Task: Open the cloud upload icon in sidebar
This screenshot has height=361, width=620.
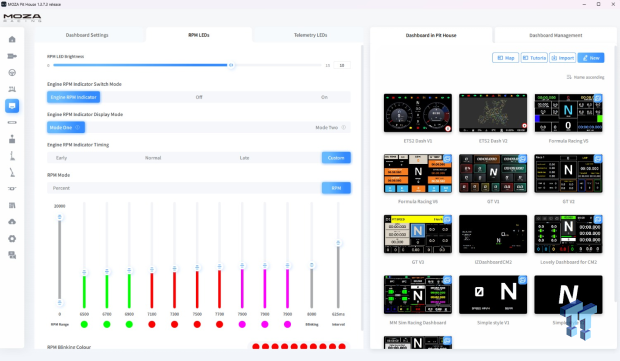Action: 12,222
